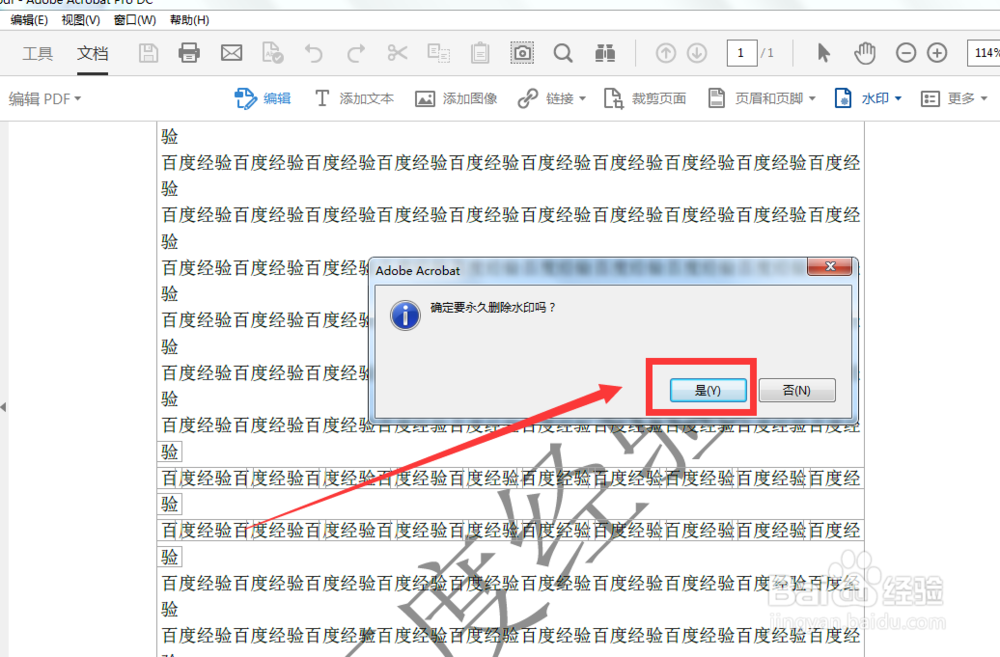Switch to the 文档 tab
Screen dimensions: 1000x657
click(92, 54)
